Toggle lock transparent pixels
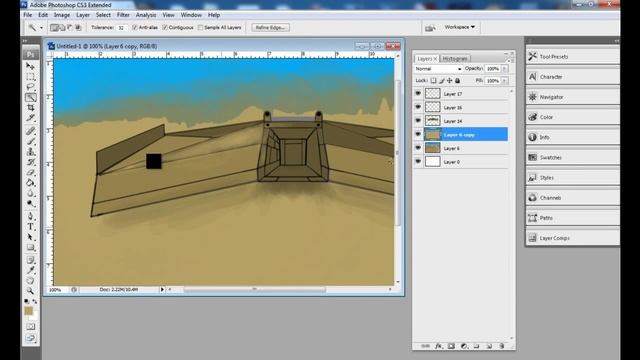 point(433,81)
